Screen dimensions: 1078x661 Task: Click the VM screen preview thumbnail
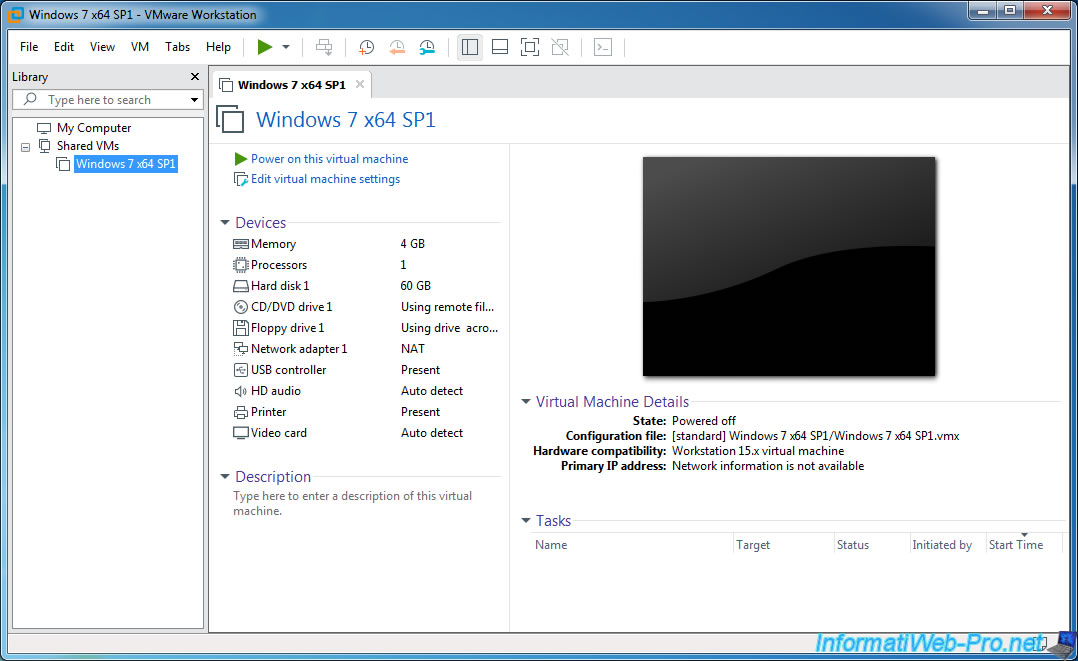click(x=789, y=266)
